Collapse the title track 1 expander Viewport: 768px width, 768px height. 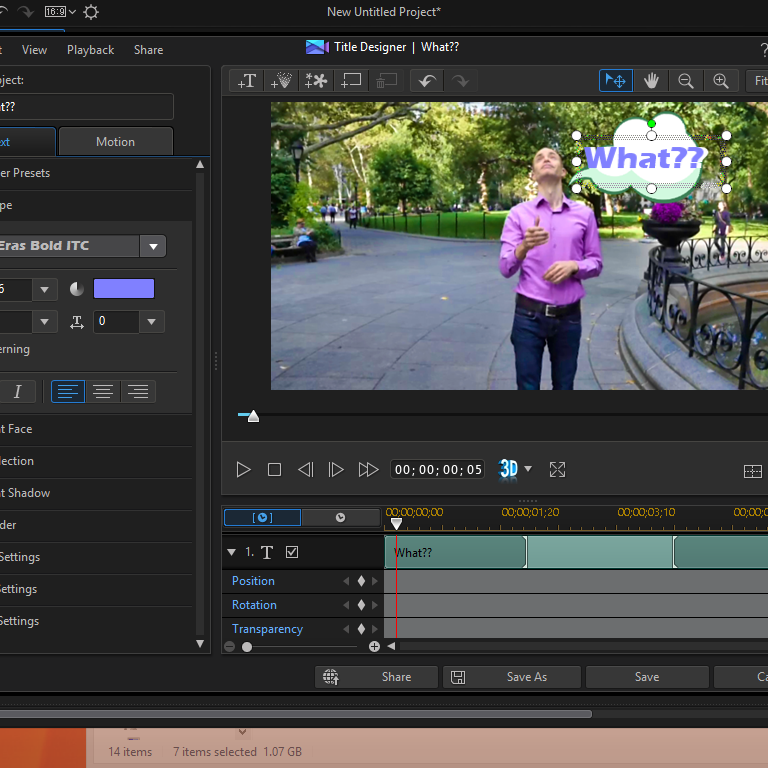(232, 552)
